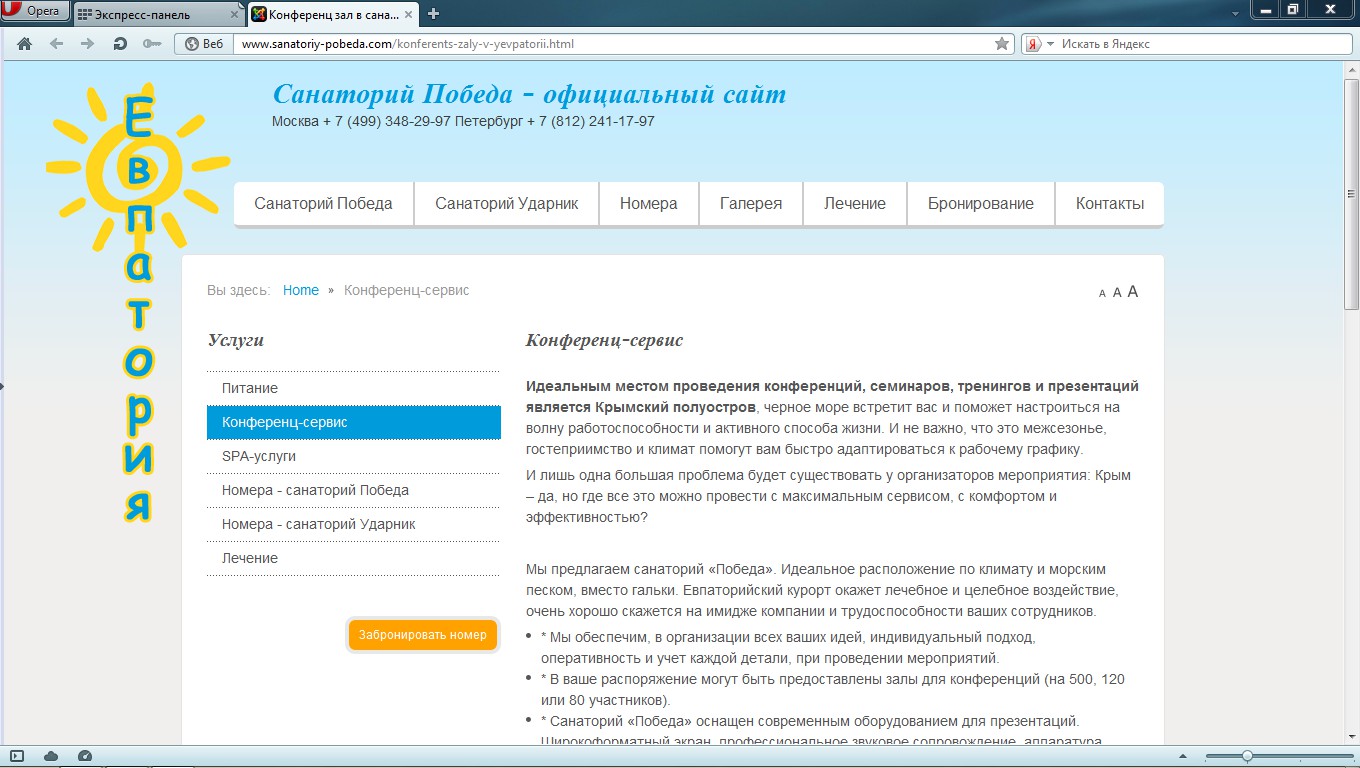Click the password key wand icon
1360x768 pixels.
(152, 44)
